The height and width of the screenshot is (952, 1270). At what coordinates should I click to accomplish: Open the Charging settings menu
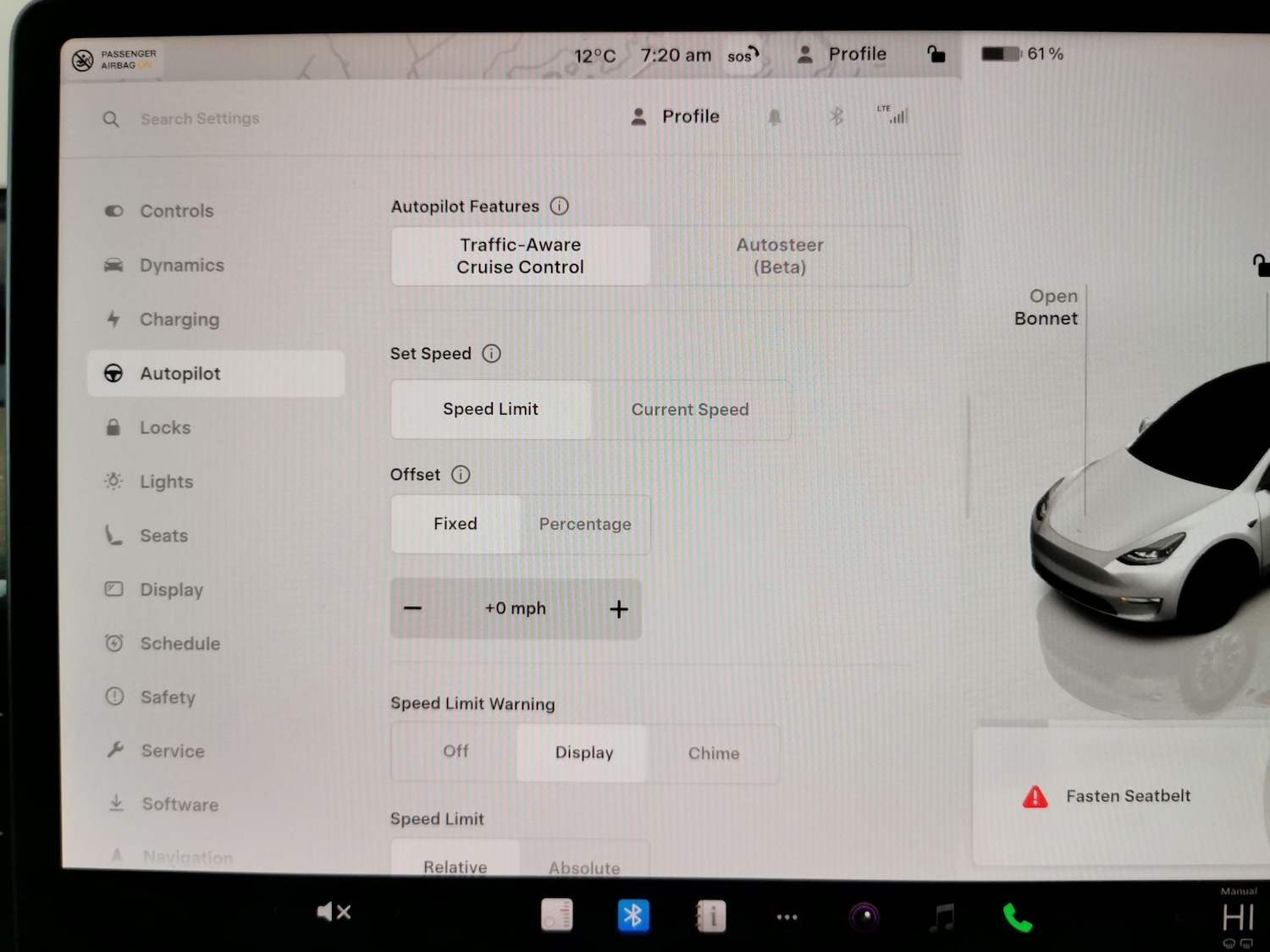coord(179,320)
